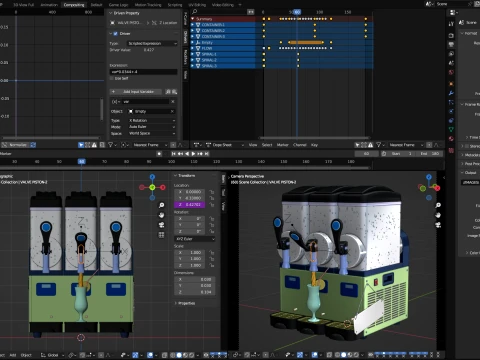Click the Drivers editor filter funnel icon
The width and height of the screenshot is (480, 360).
[x=110, y=145]
